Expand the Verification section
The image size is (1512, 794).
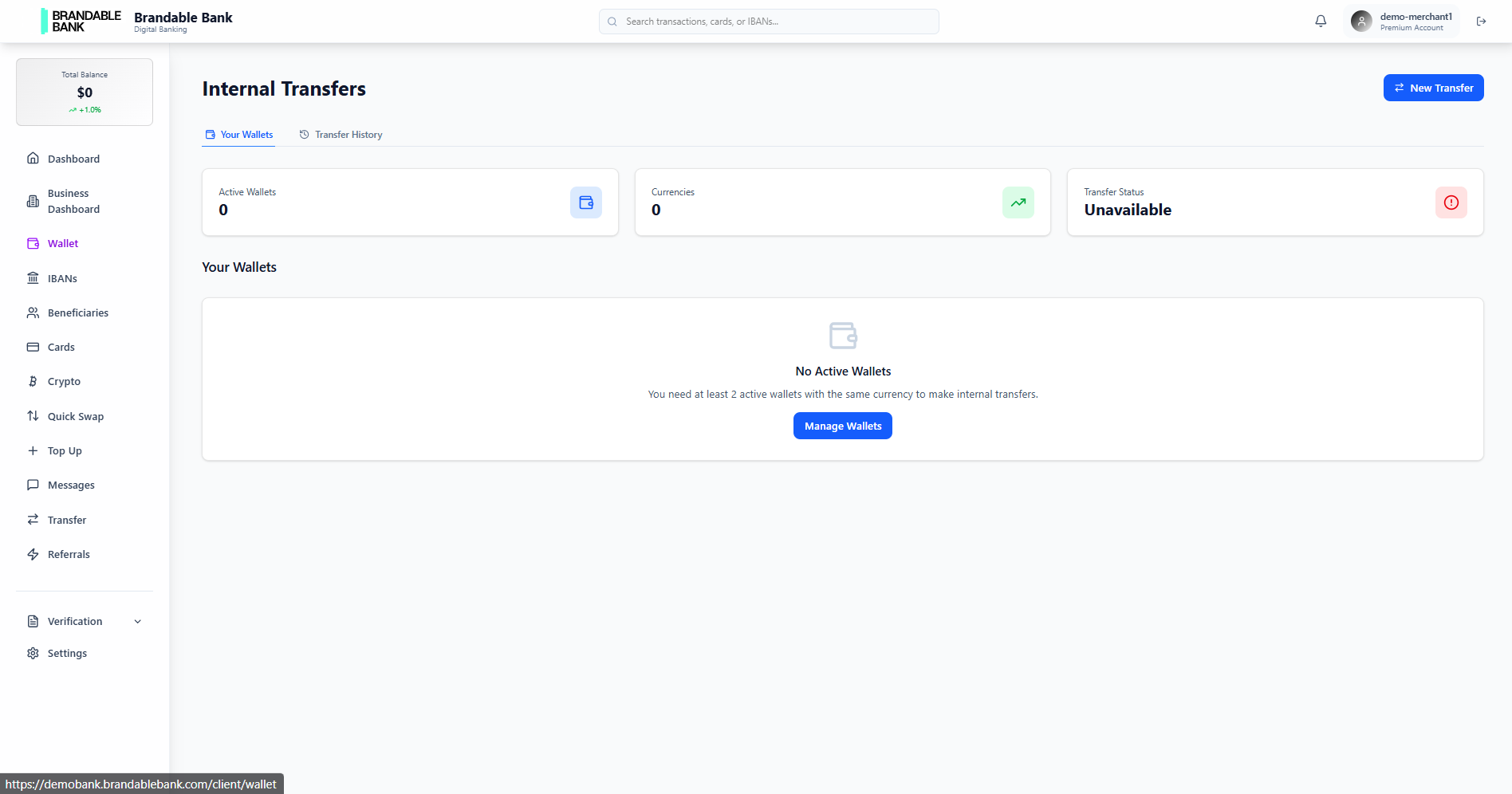point(75,621)
